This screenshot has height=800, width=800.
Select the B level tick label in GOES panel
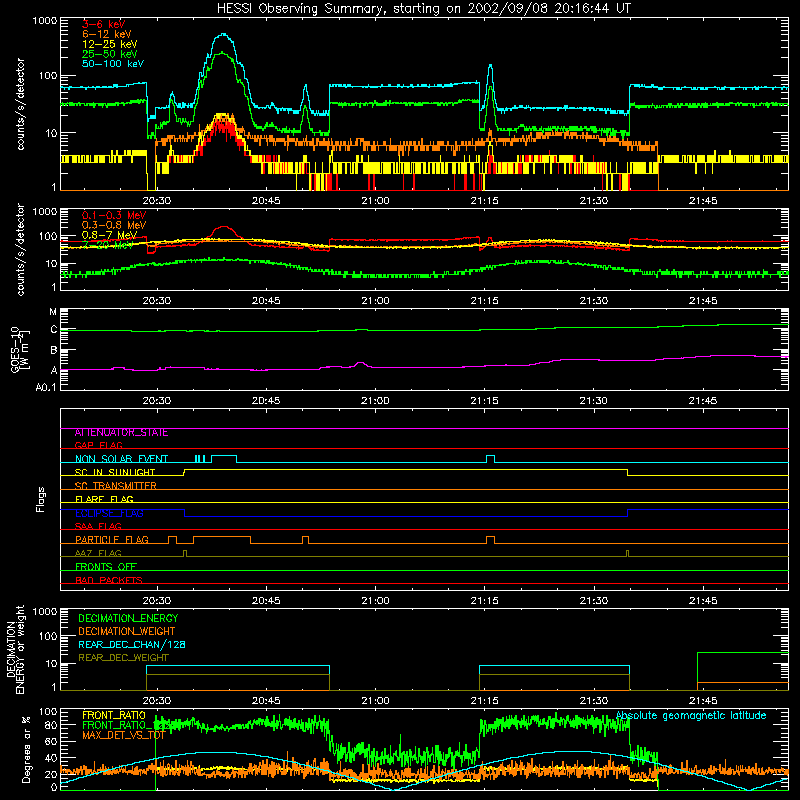[x=54, y=351]
